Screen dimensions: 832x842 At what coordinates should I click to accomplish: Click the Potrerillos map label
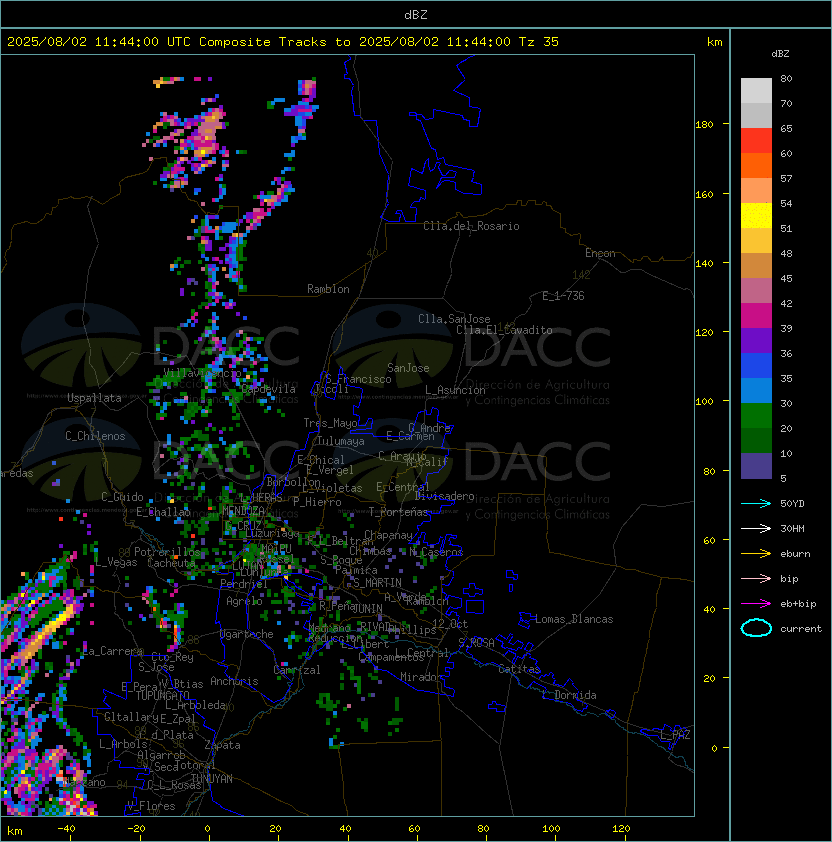[167, 552]
